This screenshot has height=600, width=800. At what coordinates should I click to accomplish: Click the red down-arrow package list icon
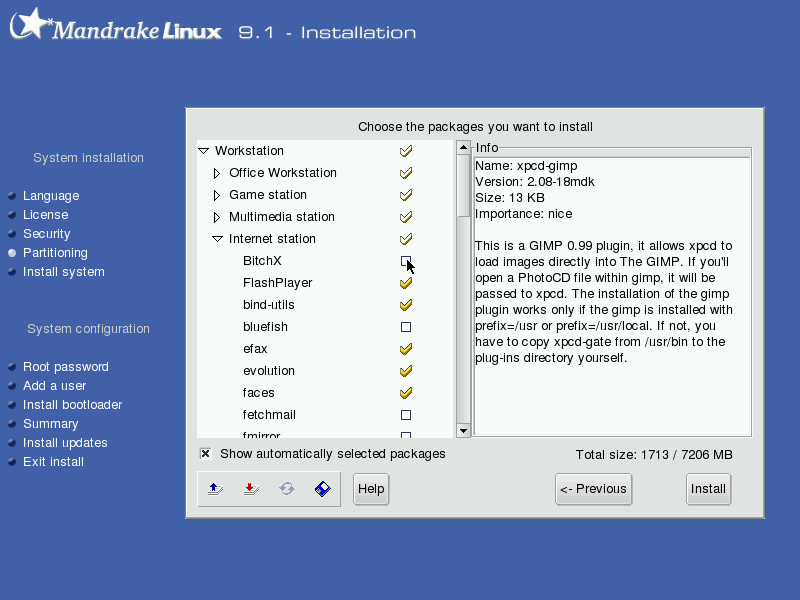click(x=251, y=489)
